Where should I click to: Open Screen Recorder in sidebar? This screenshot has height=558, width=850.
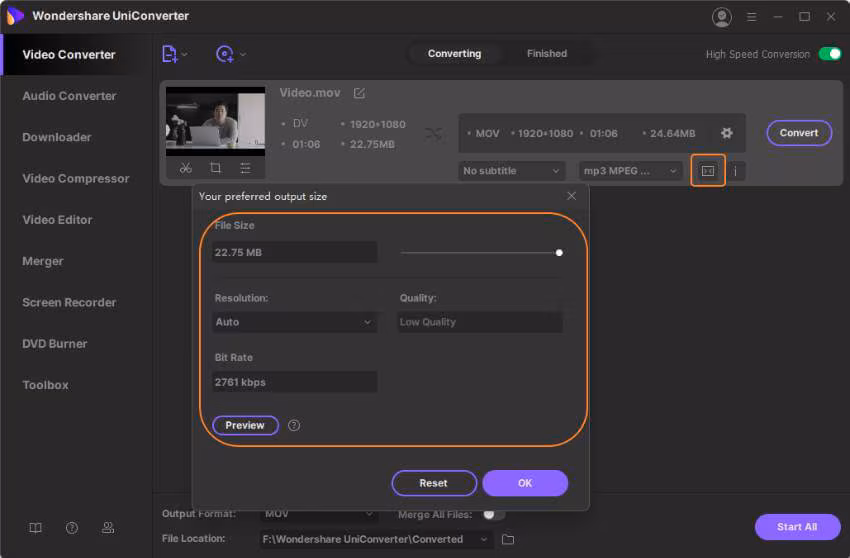coord(69,303)
